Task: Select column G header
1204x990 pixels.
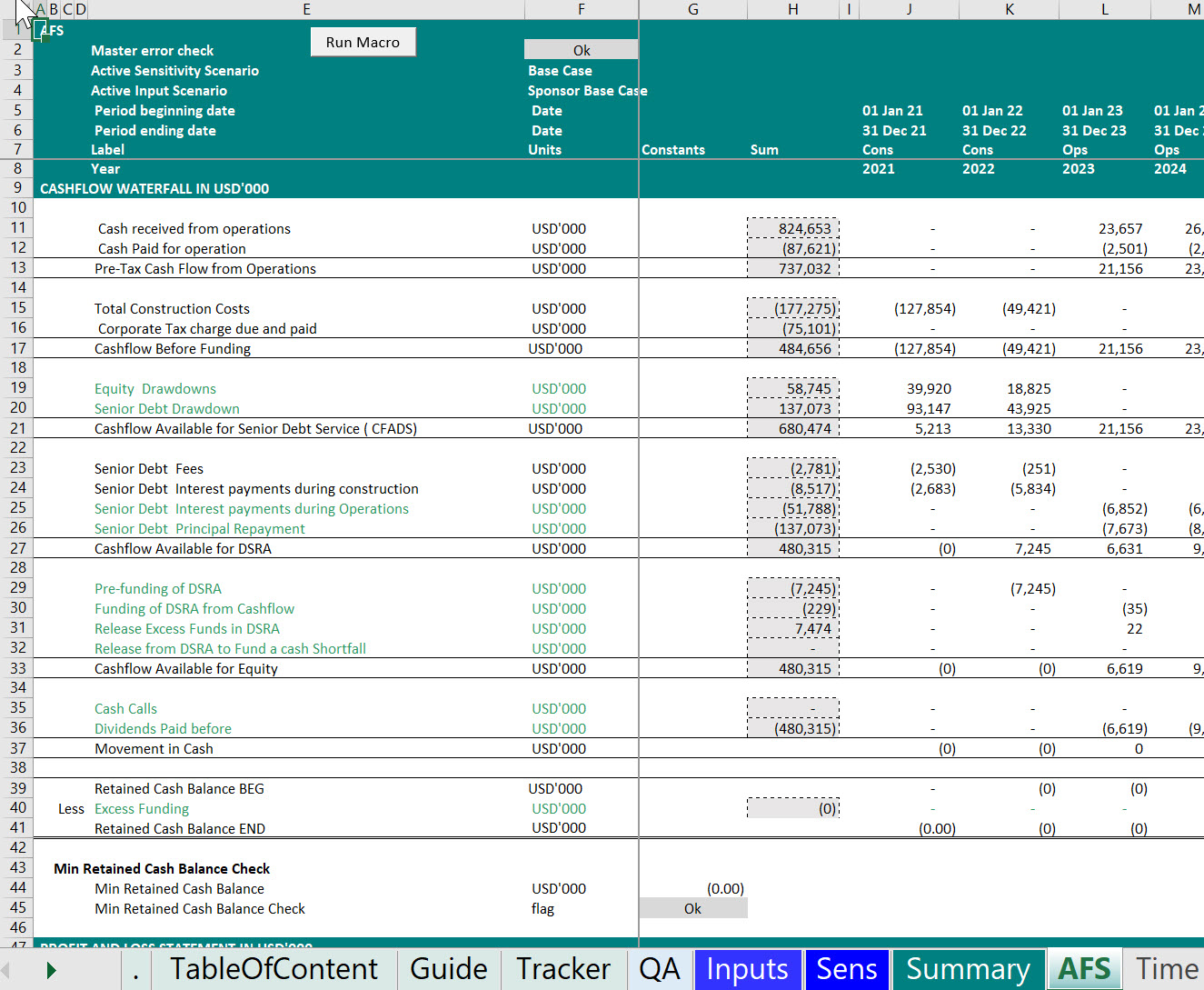Action: (x=693, y=9)
